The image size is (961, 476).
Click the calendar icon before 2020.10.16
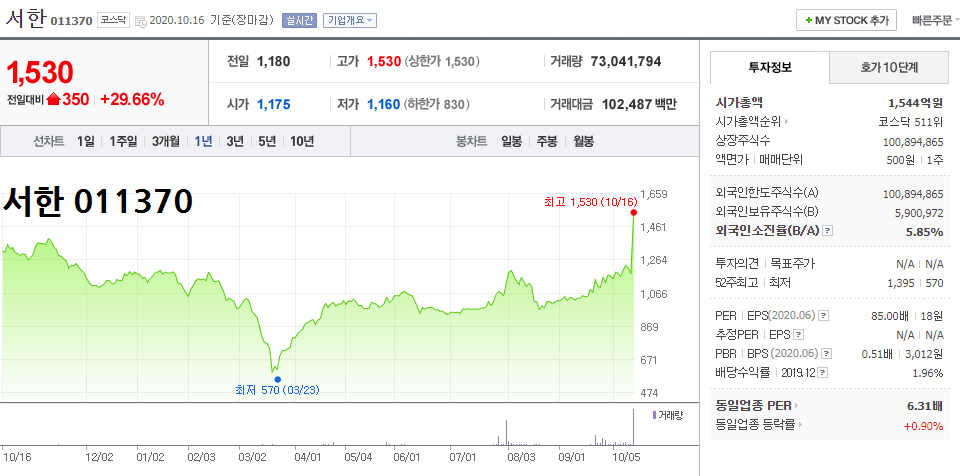coord(140,21)
